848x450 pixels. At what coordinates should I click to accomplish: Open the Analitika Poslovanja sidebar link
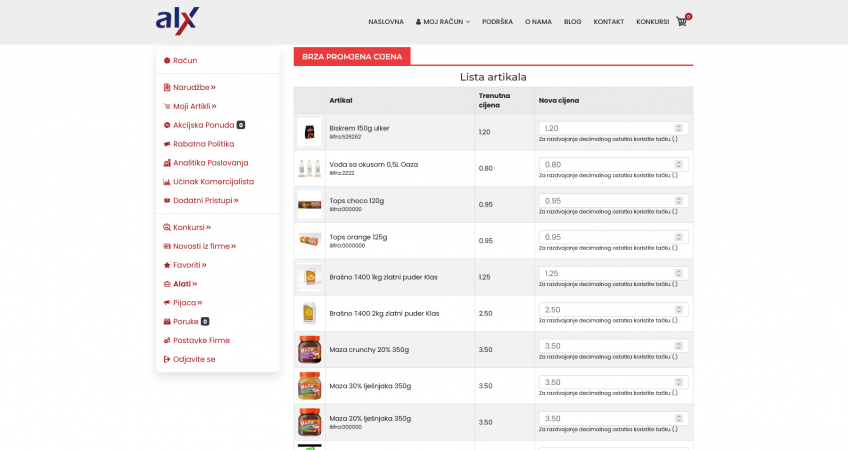210,163
